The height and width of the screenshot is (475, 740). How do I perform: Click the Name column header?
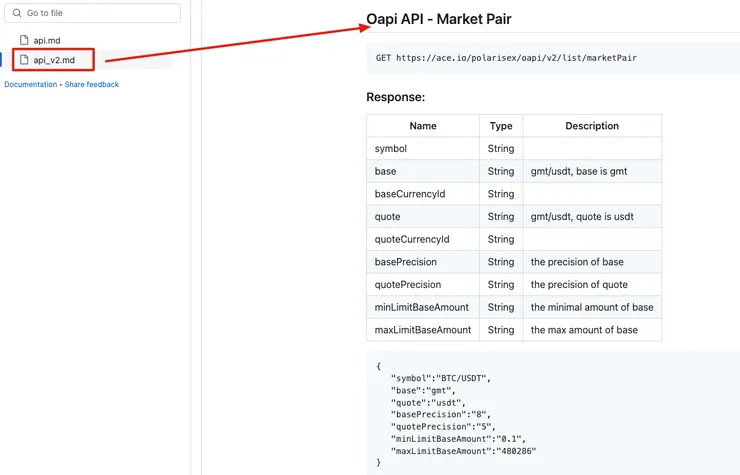coord(423,126)
